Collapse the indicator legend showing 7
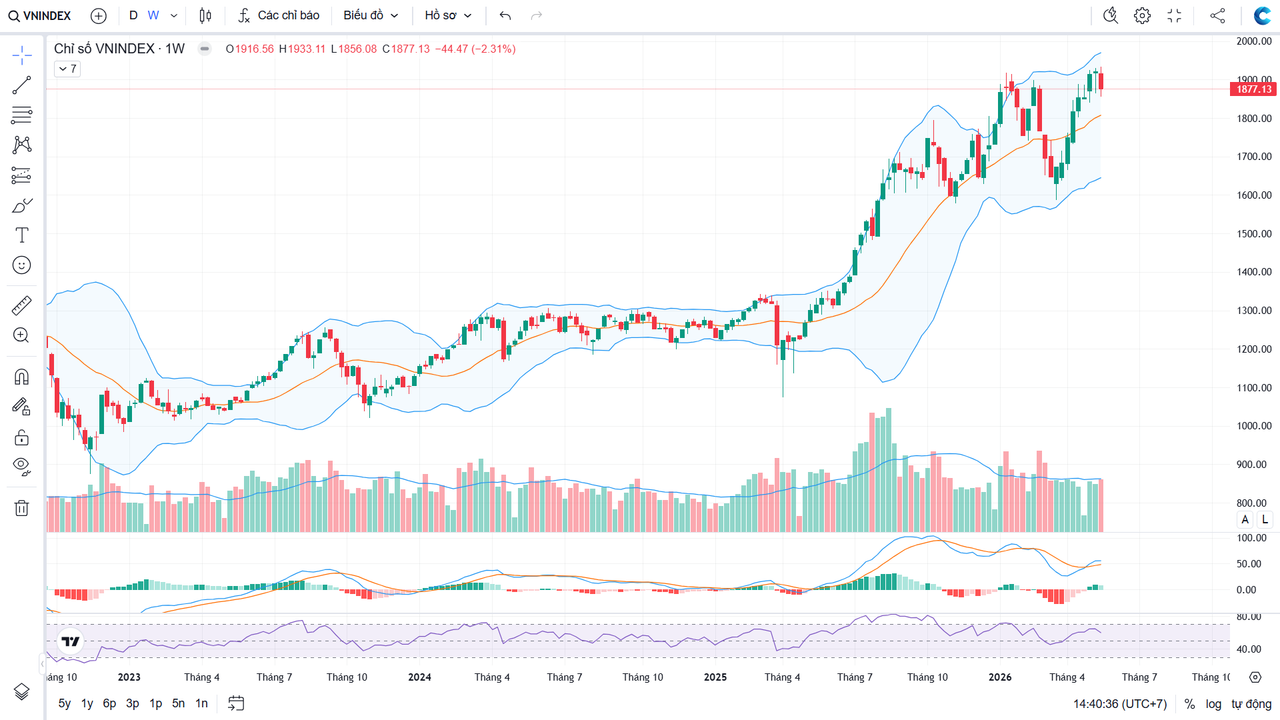The width and height of the screenshot is (1280, 720). pyautogui.click(x=67, y=69)
